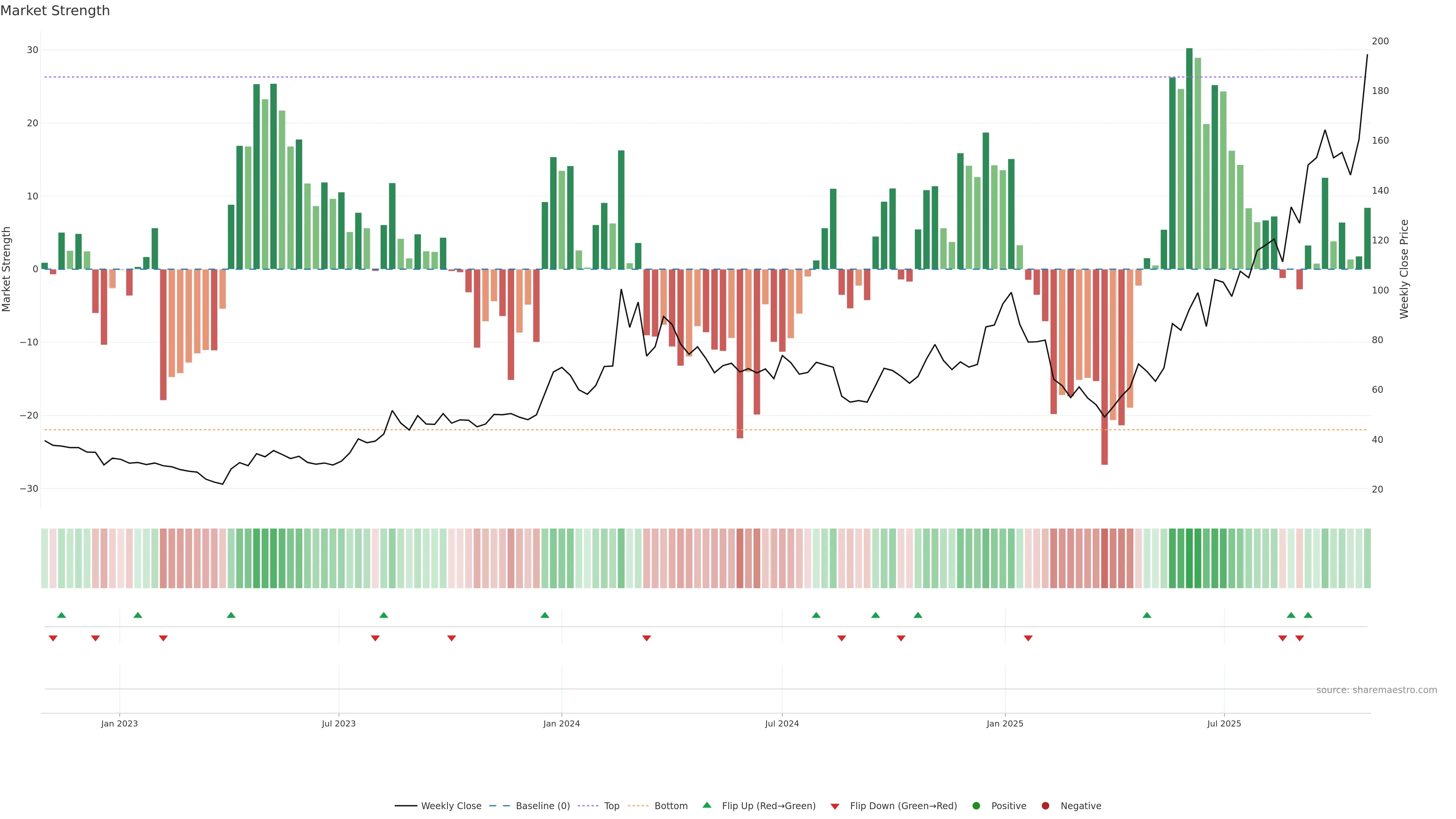
Task: Click the Market Strength y-axis title
Action: tap(7, 269)
